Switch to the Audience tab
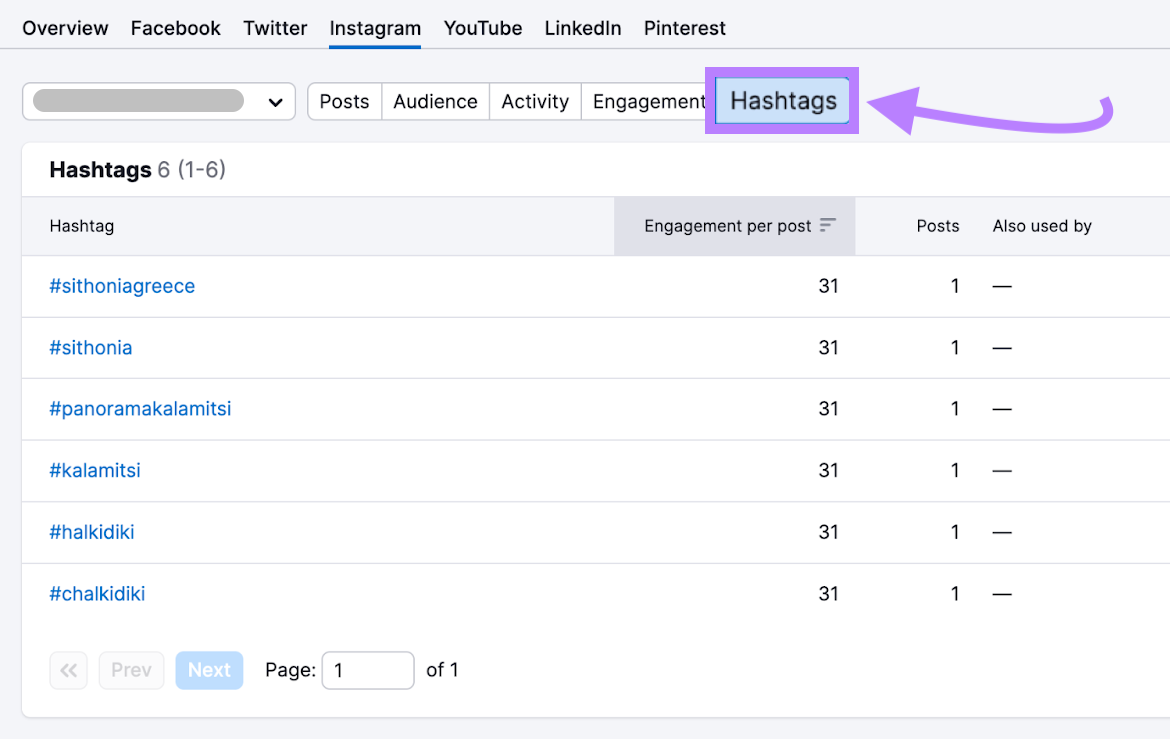This screenshot has height=739, width=1170. click(435, 101)
